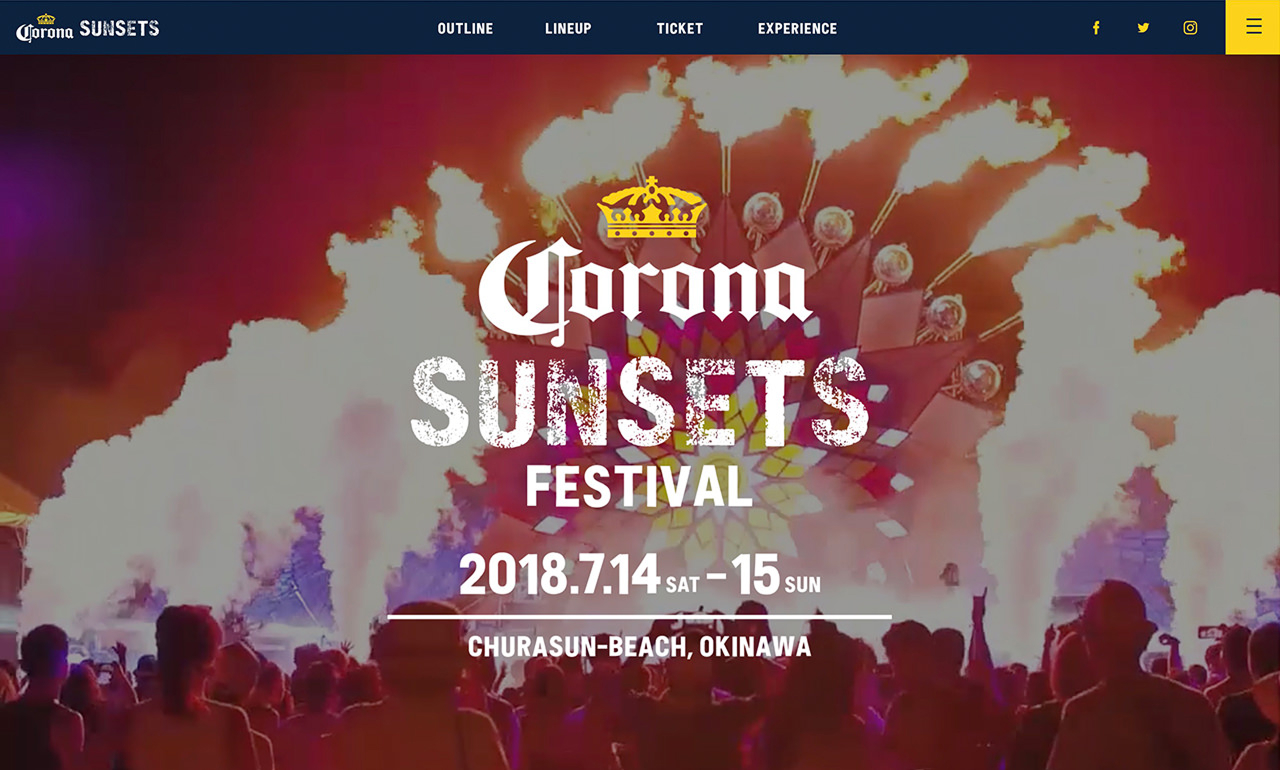The height and width of the screenshot is (770, 1280).
Task: Click the Corona Sunsets header logo
Action: pos(88,28)
